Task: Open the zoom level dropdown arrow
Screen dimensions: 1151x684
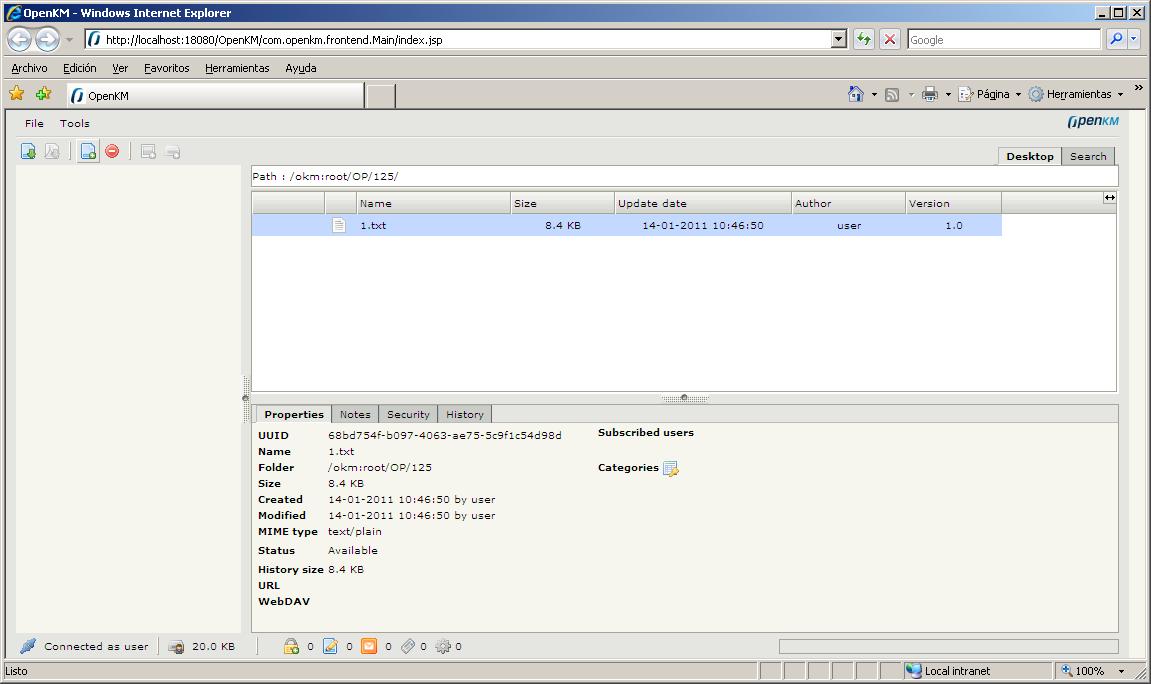Action: coord(1121,671)
